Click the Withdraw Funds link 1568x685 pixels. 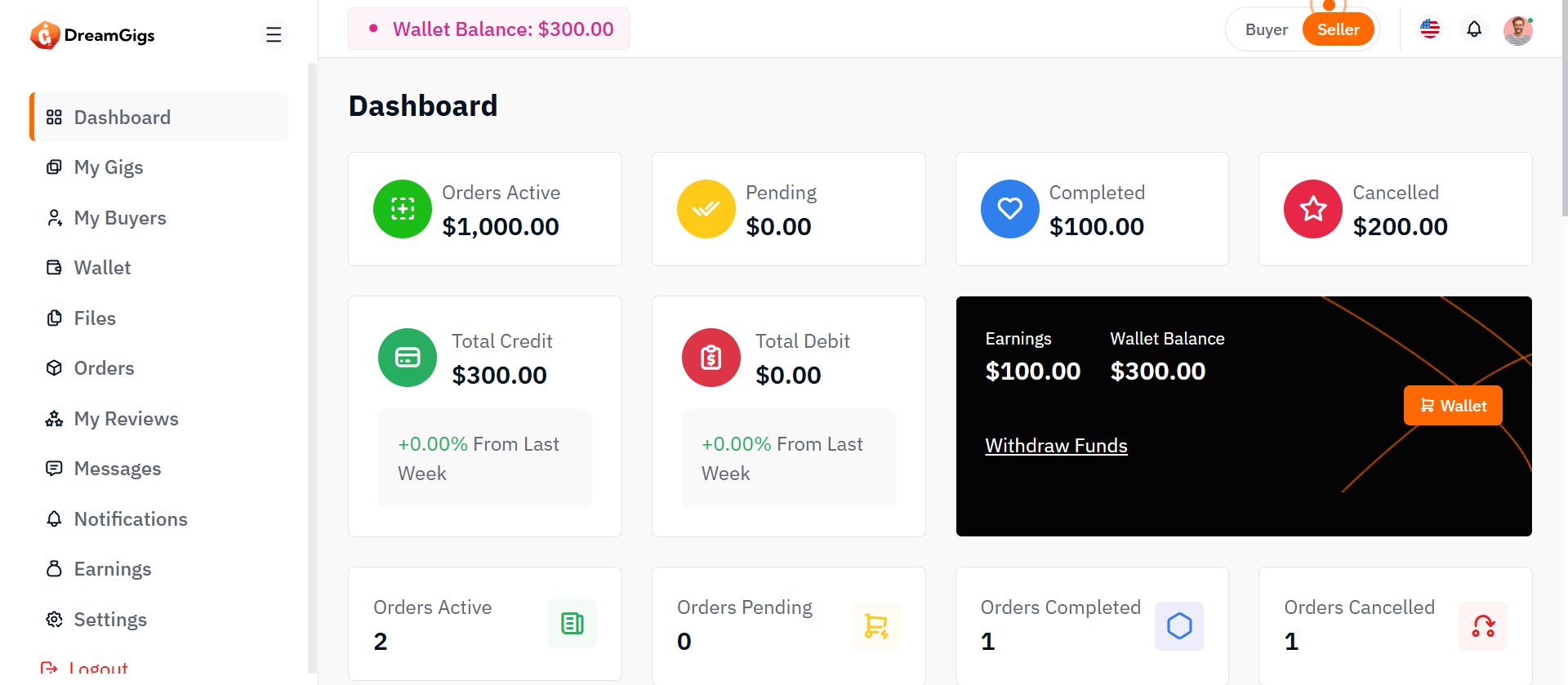(x=1056, y=446)
